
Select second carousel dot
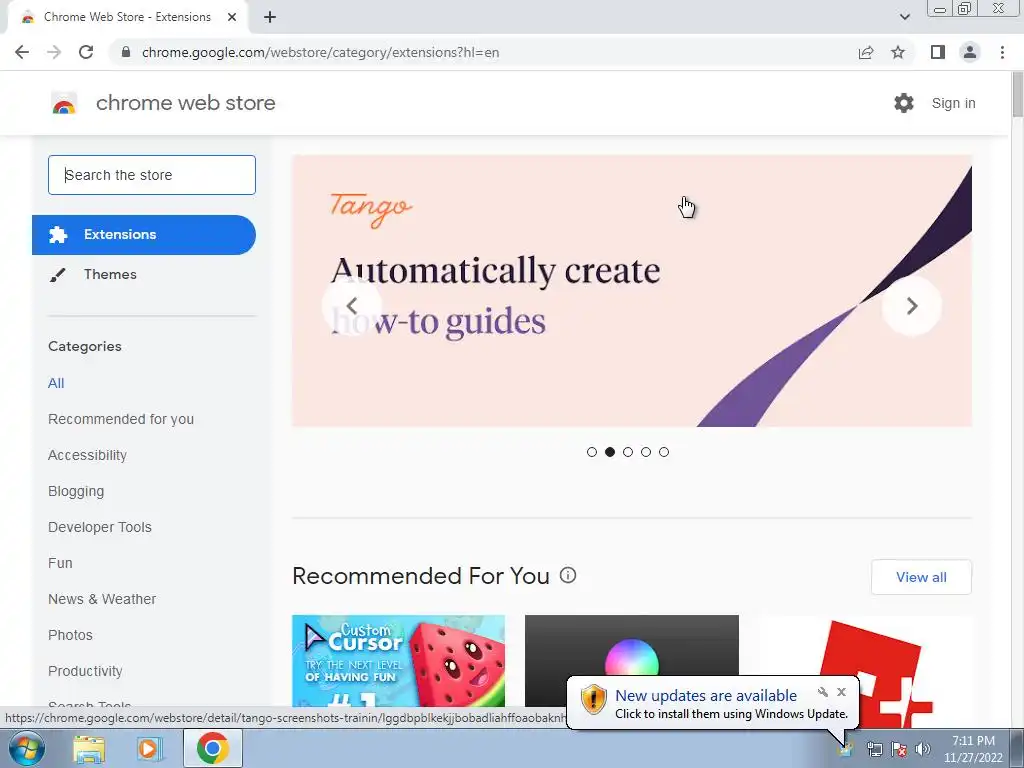610,452
